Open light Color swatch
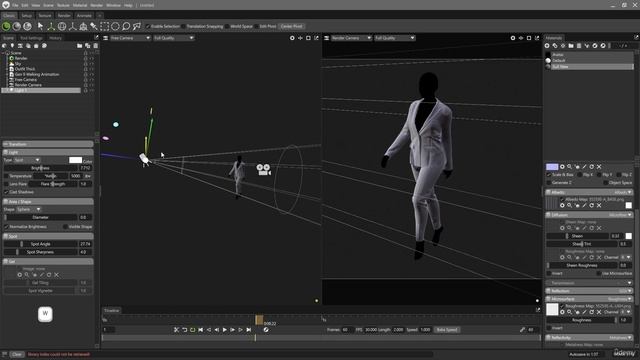Screen dimensions: 640x360 point(76,160)
